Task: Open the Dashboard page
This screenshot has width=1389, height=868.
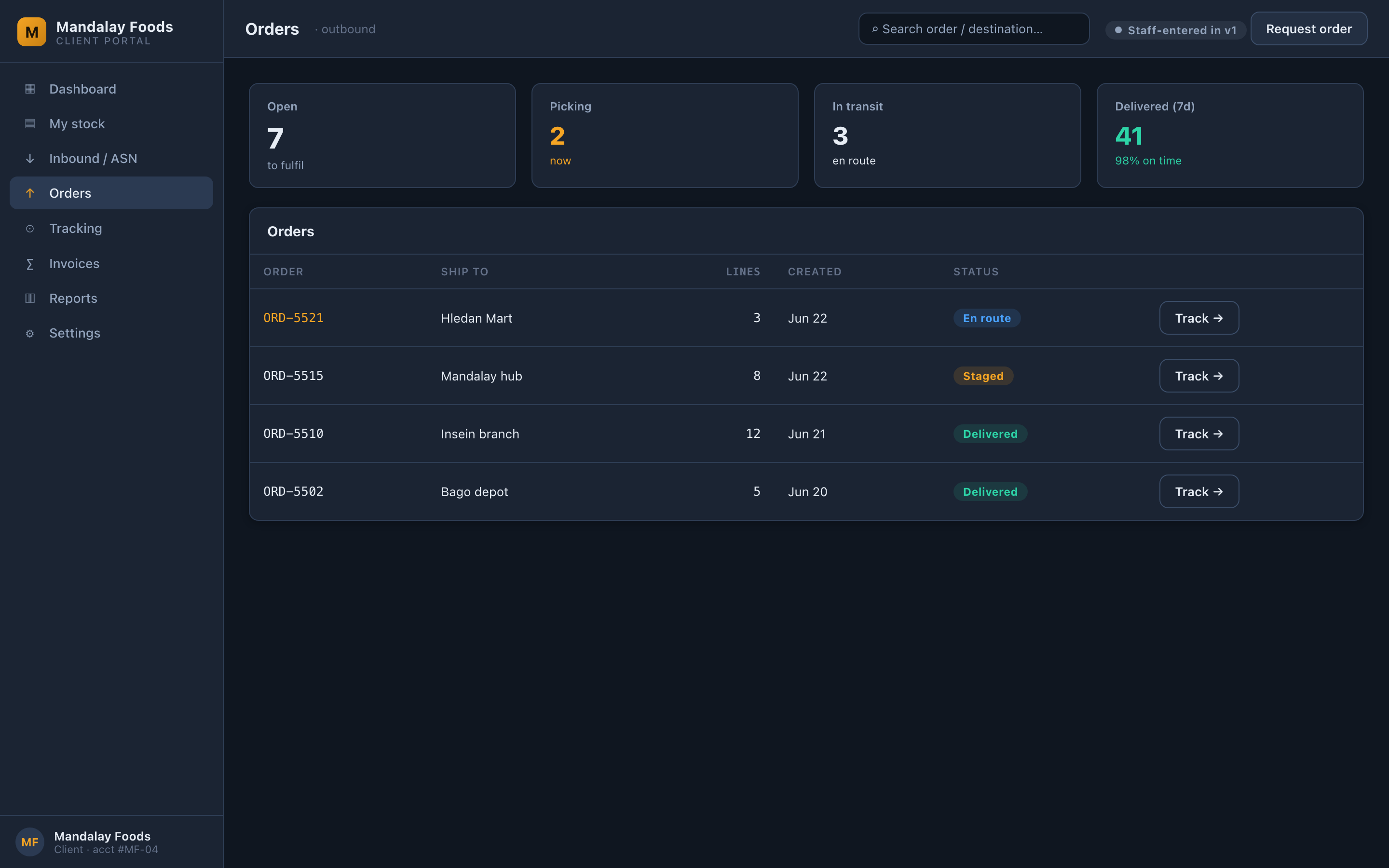Action: (111, 89)
